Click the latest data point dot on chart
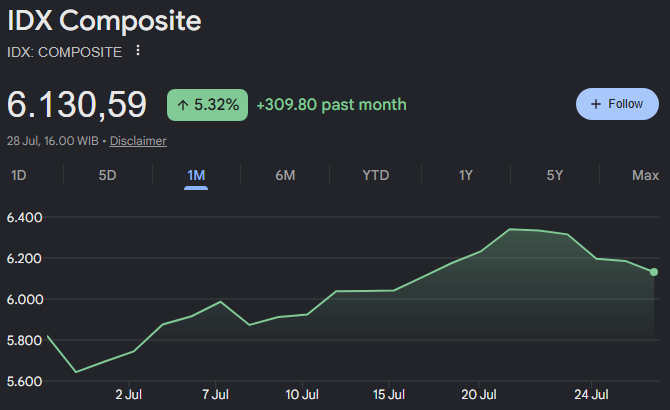 tap(654, 272)
